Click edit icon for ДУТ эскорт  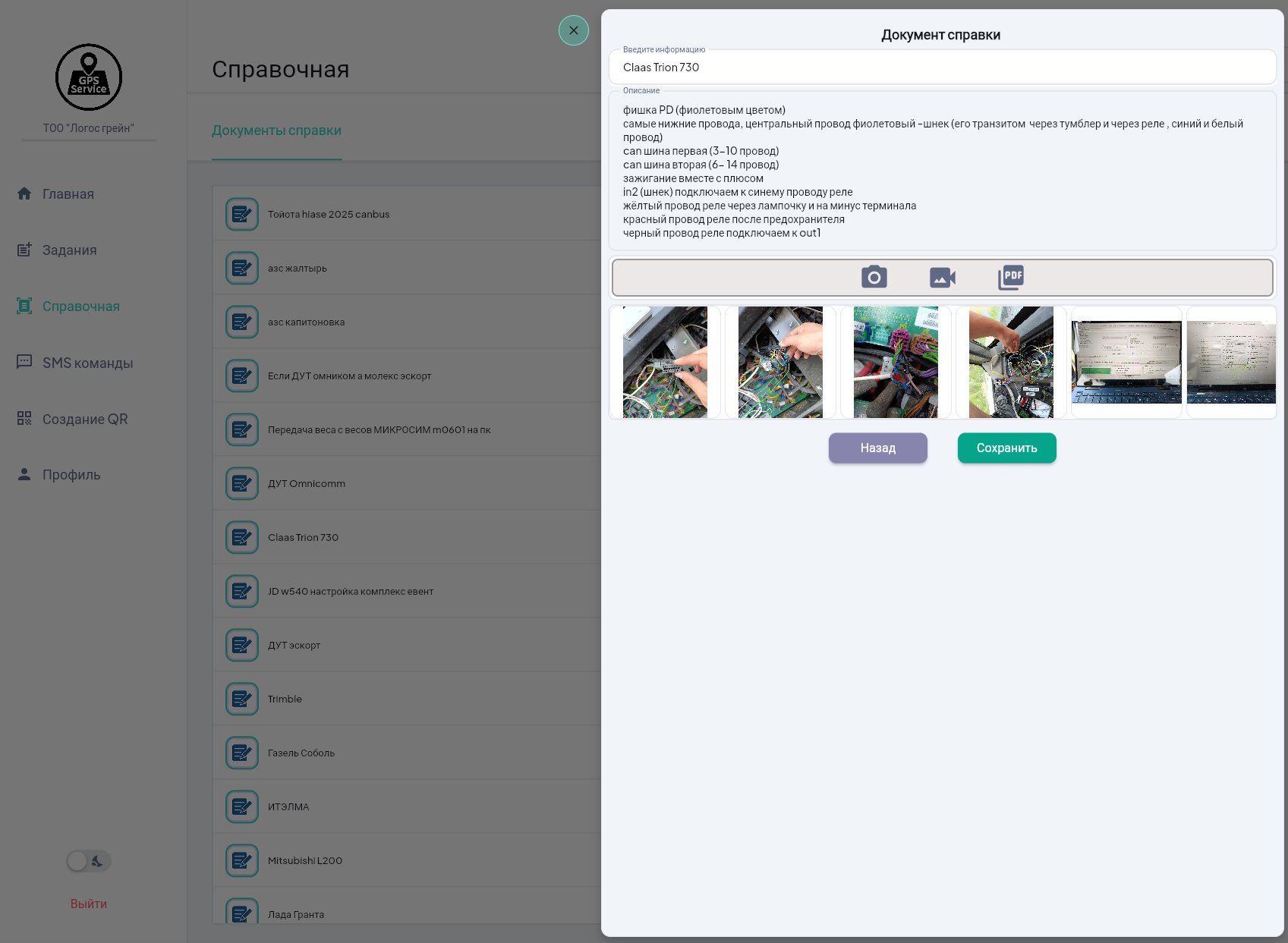pos(242,645)
